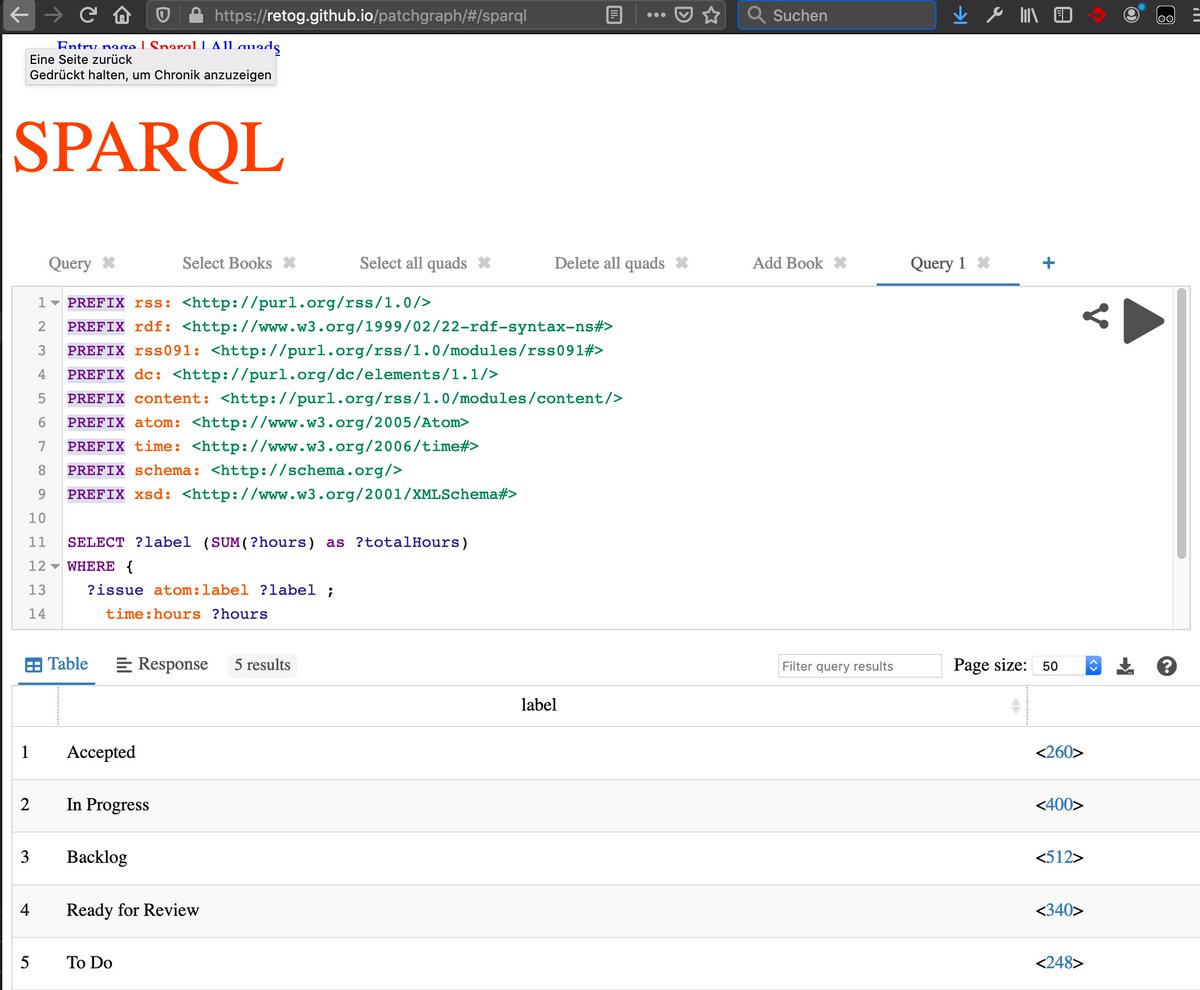Screen dimensions: 1200x990
Task: Go back one page in browser
Action: point(20,15)
